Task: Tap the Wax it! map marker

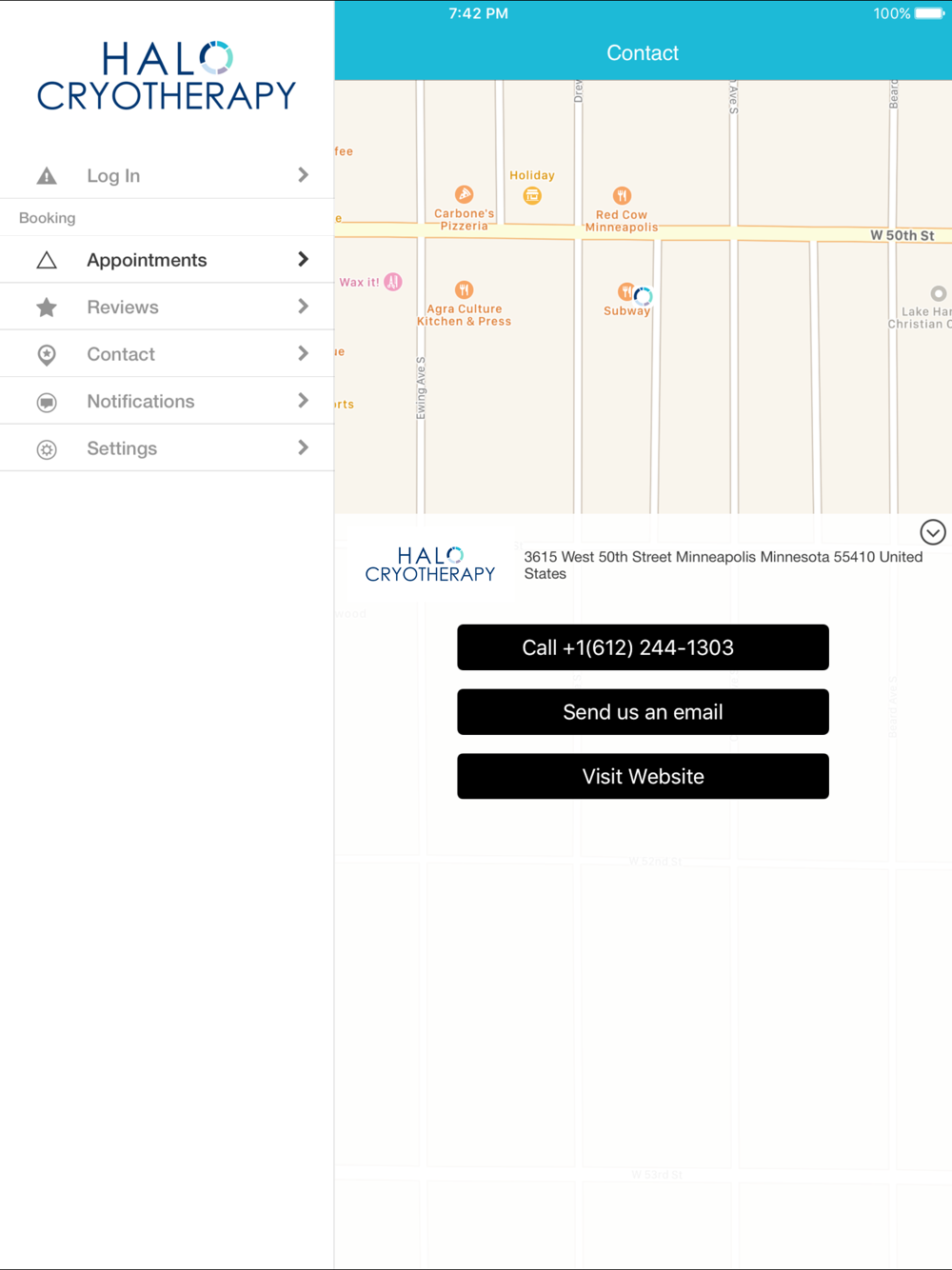Action: click(x=393, y=282)
